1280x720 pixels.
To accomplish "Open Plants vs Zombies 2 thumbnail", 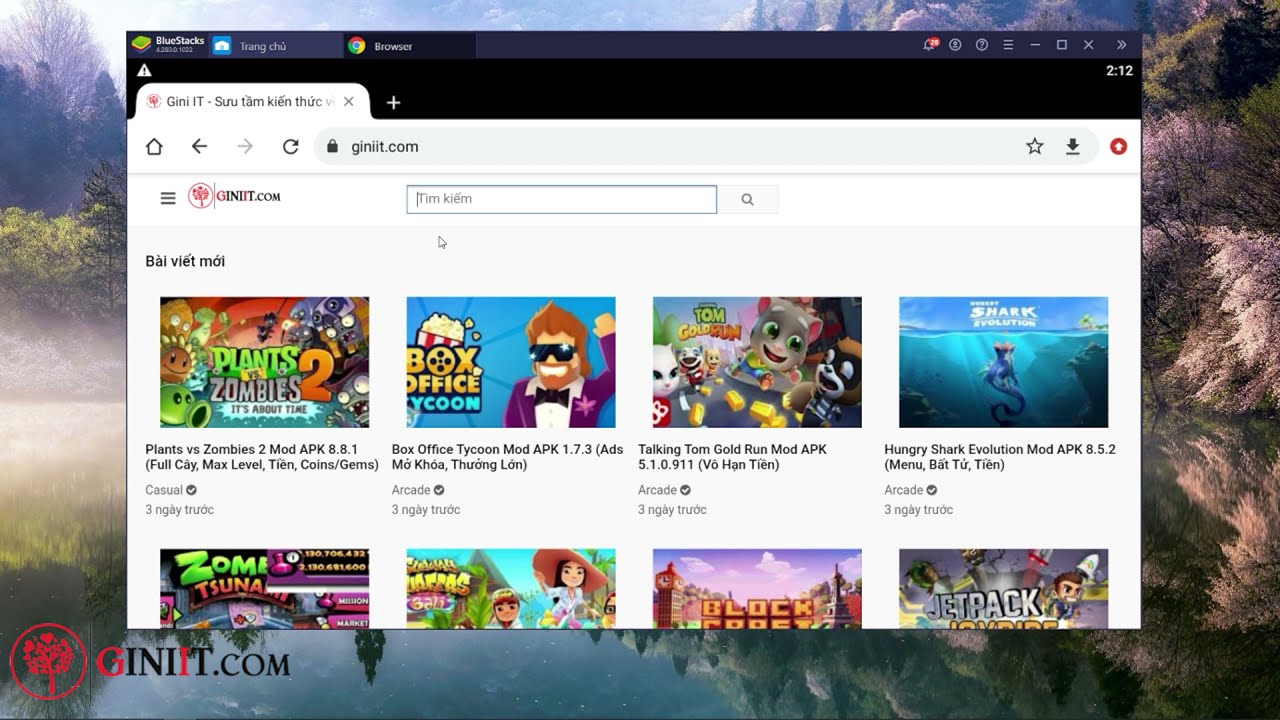I will 264,362.
